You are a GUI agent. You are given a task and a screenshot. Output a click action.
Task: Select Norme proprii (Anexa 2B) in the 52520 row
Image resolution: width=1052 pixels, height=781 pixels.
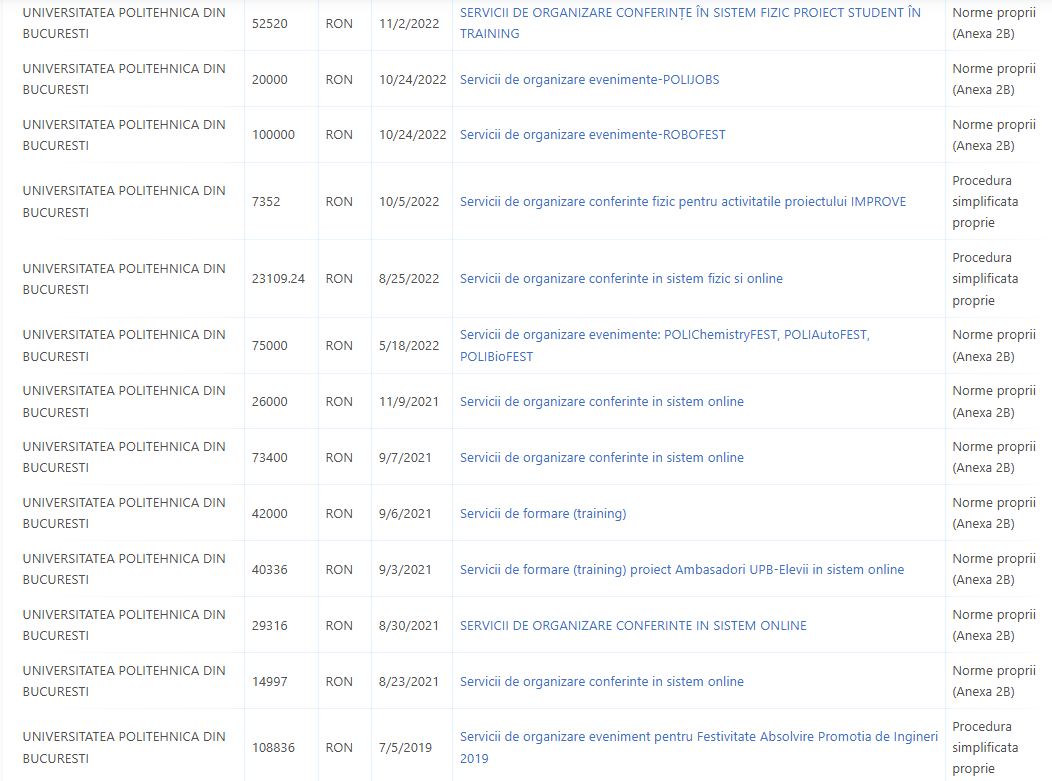point(994,23)
